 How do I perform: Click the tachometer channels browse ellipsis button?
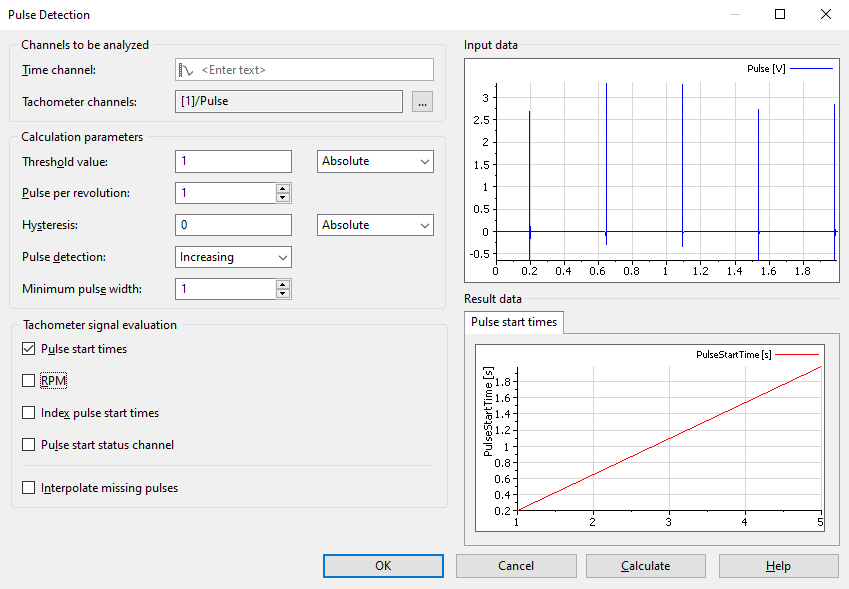coord(422,101)
